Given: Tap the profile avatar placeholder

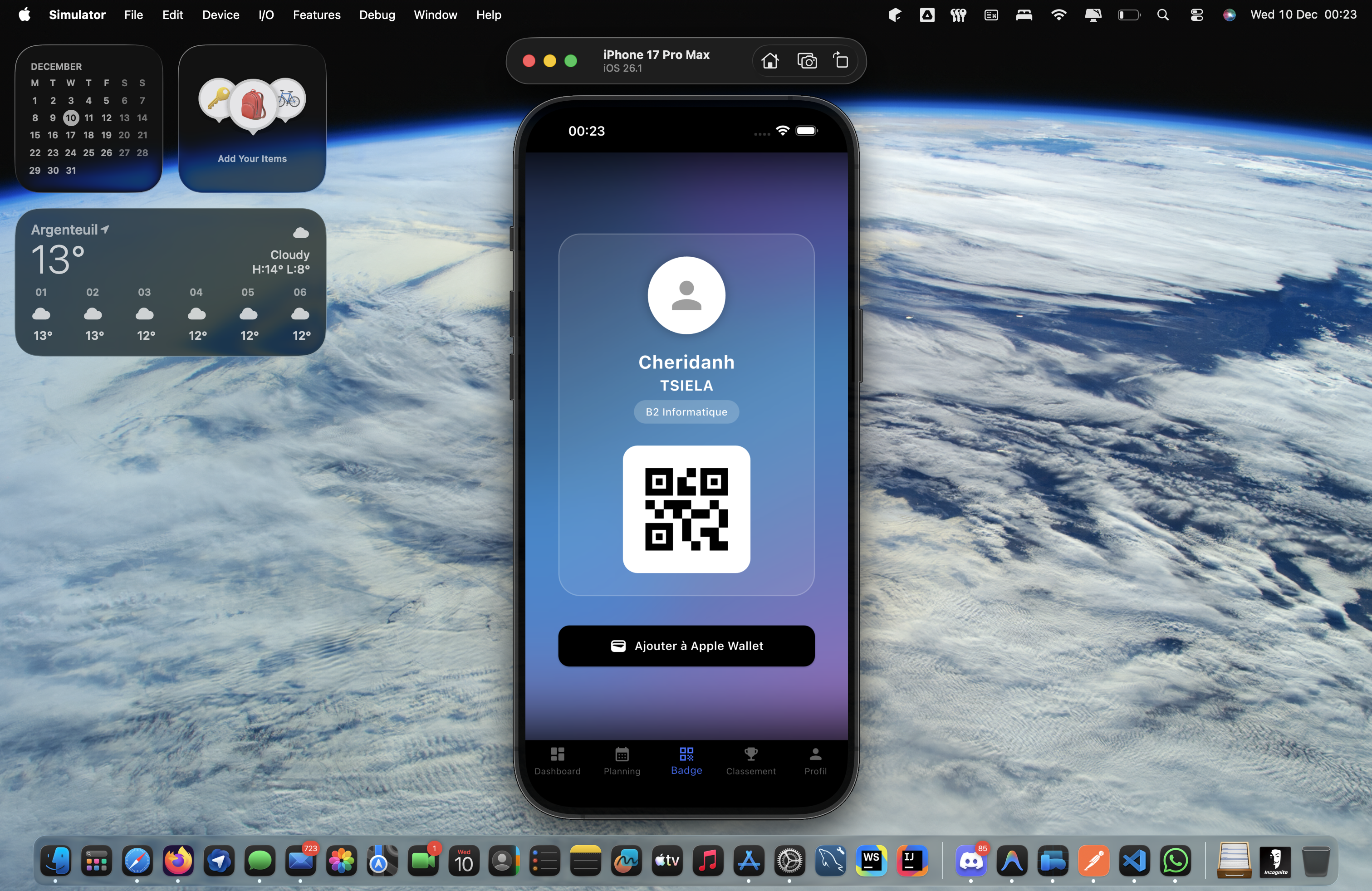Looking at the screenshot, I should pos(686,295).
